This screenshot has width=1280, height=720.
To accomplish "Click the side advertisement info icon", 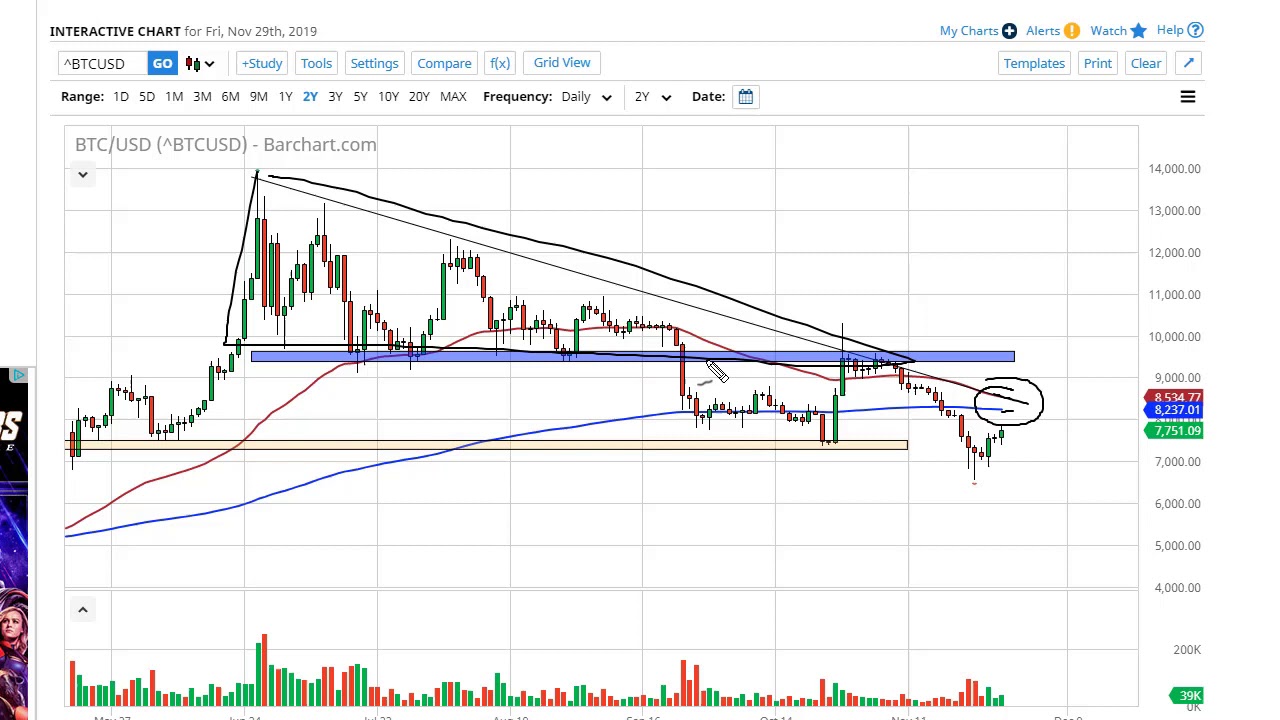I will click(x=19, y=376).
